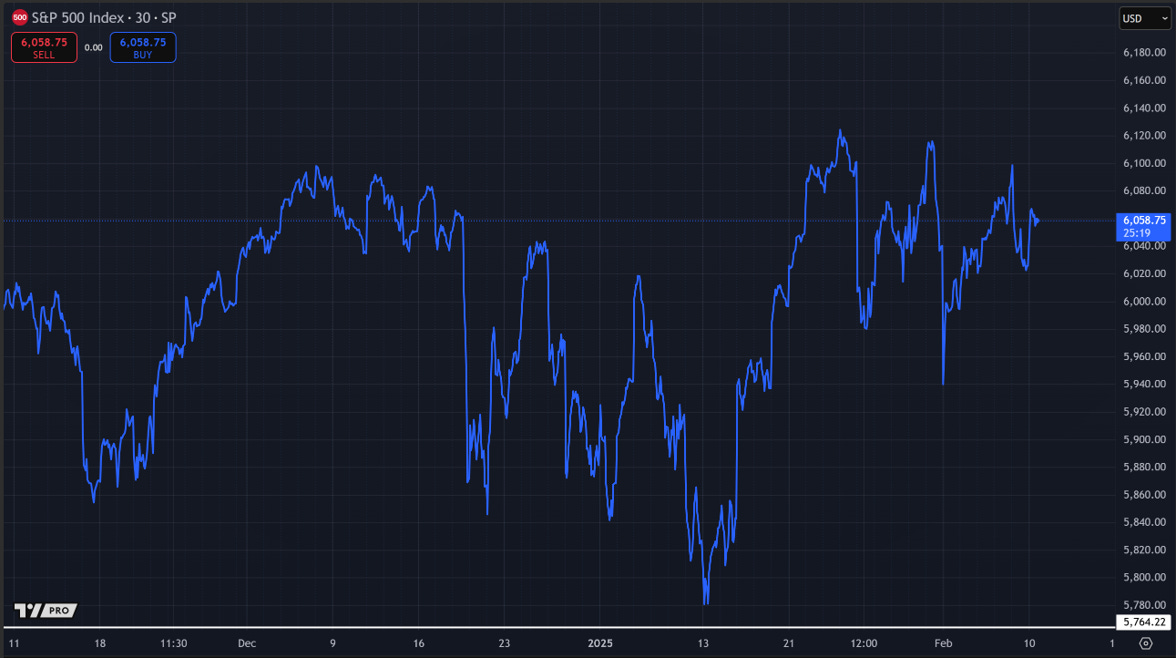Click the TradingView PRO logo
The image size is (1176, 658).
[46, 610]
